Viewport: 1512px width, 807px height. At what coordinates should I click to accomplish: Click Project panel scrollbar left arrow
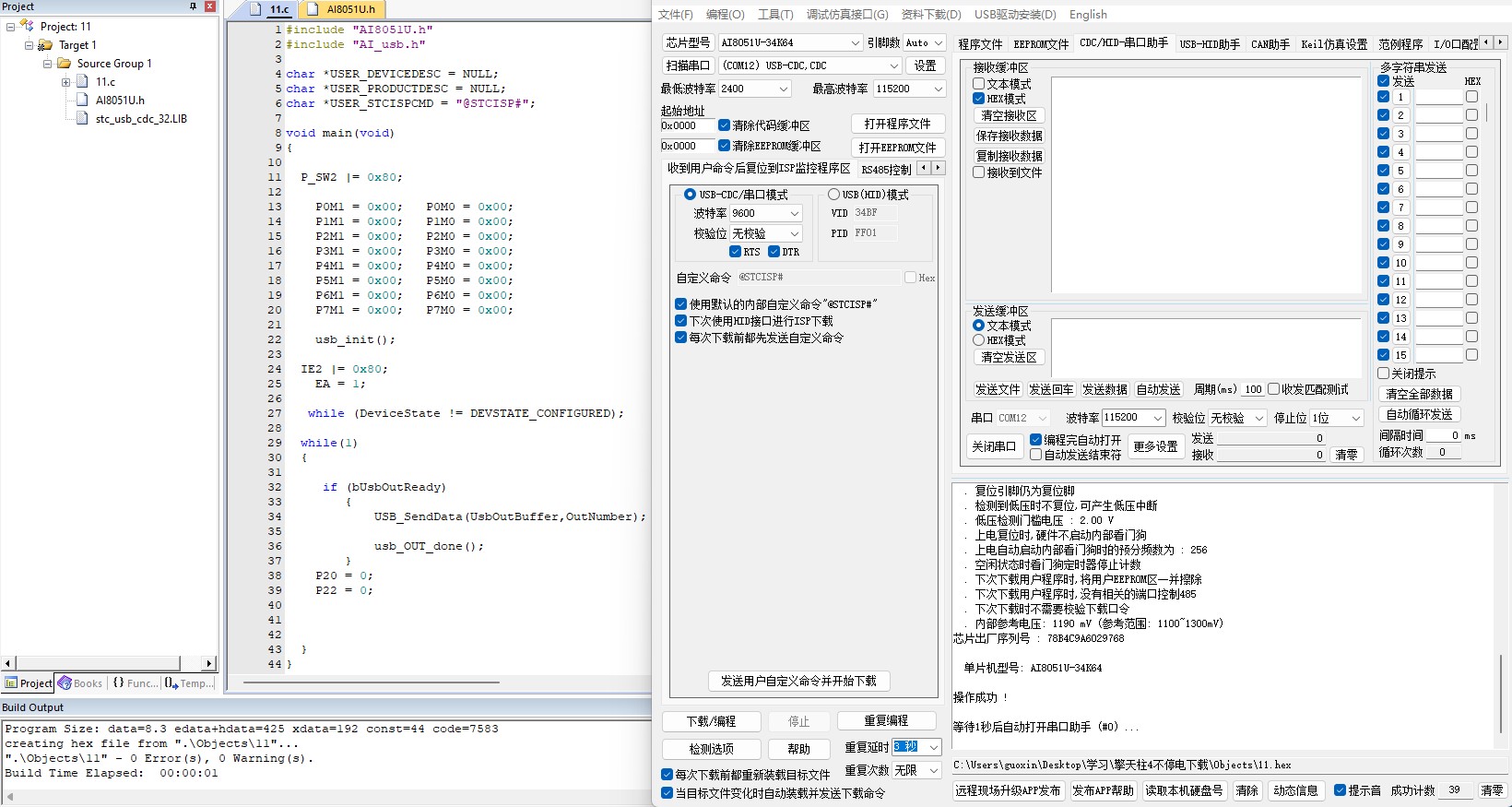point(7,663)
